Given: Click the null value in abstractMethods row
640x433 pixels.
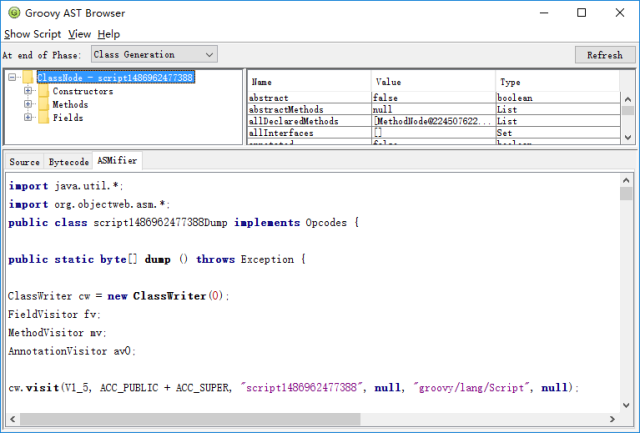Looking at the screenshot, I should click(433, 109).
